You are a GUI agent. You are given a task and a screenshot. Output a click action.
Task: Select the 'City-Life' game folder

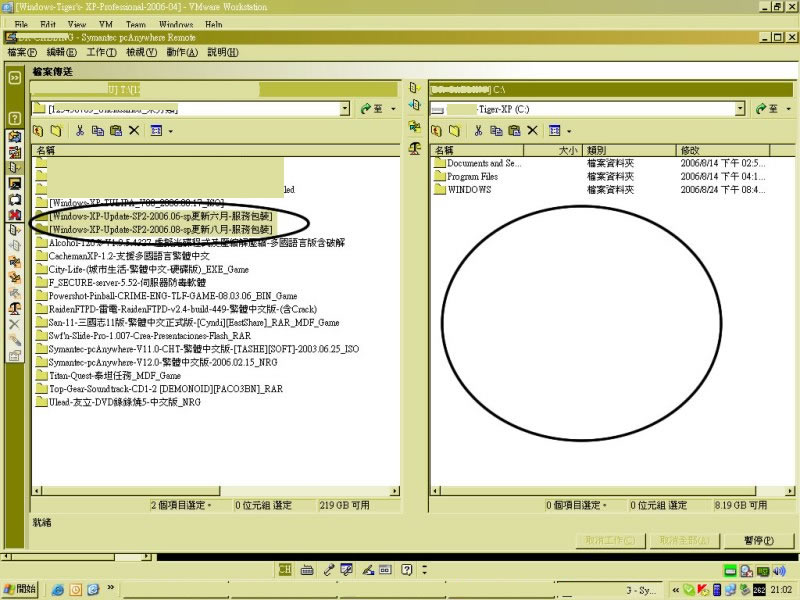tap(142, 269)
